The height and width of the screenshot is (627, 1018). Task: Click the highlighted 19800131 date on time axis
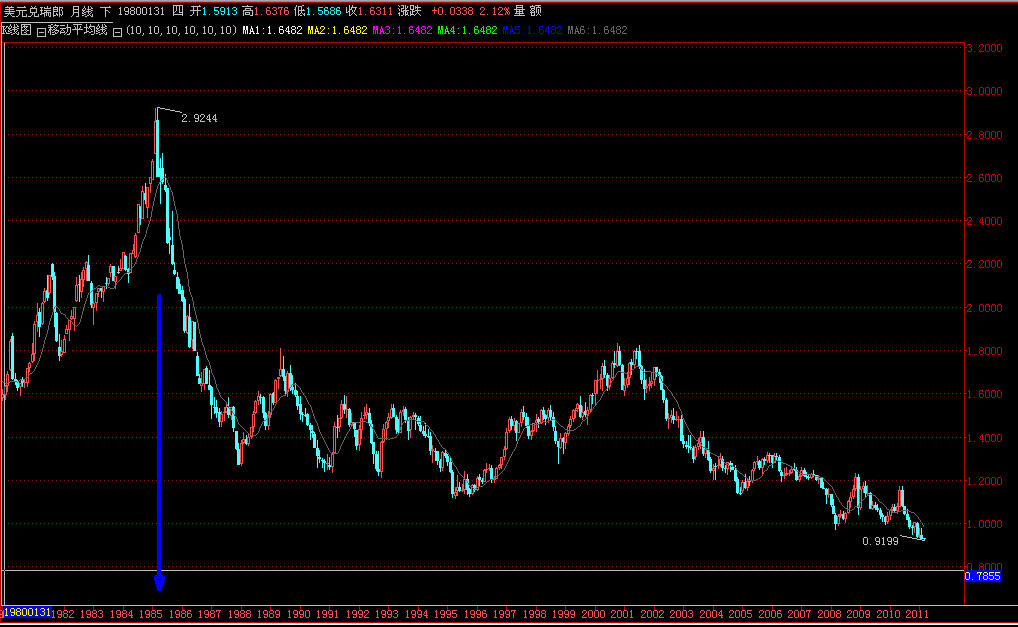point(27,612)
